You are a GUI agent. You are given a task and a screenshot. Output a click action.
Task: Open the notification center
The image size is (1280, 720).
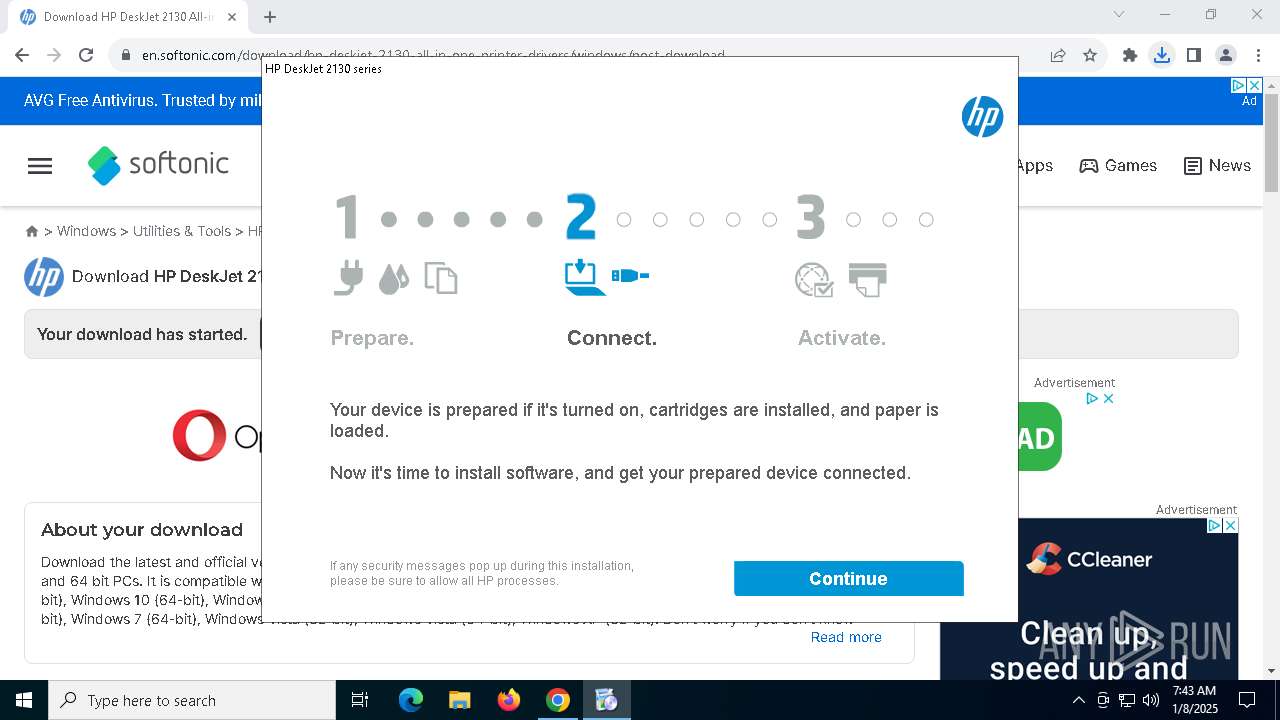click(1247, 700)
